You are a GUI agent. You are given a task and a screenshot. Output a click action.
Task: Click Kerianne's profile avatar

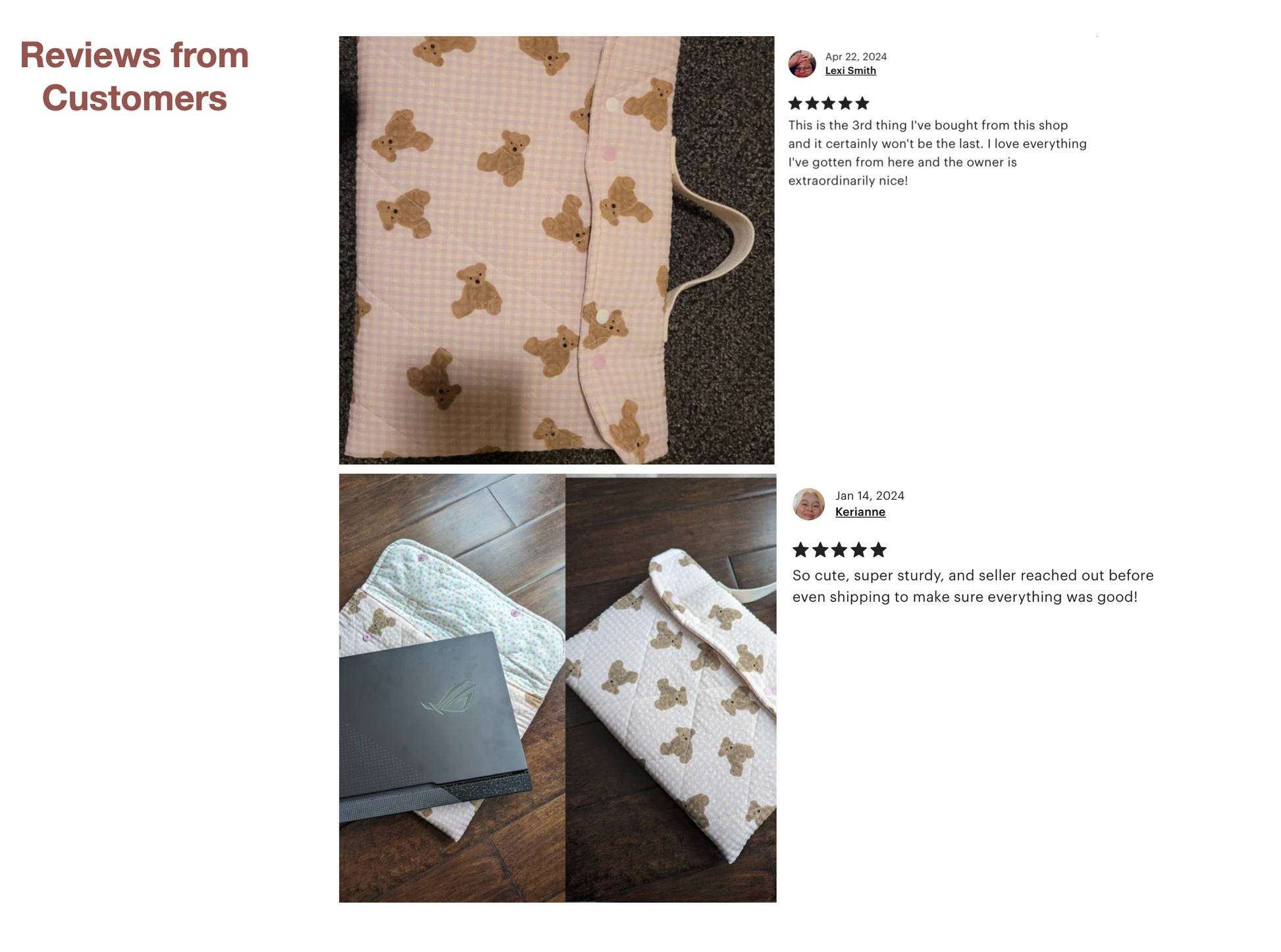808,504
